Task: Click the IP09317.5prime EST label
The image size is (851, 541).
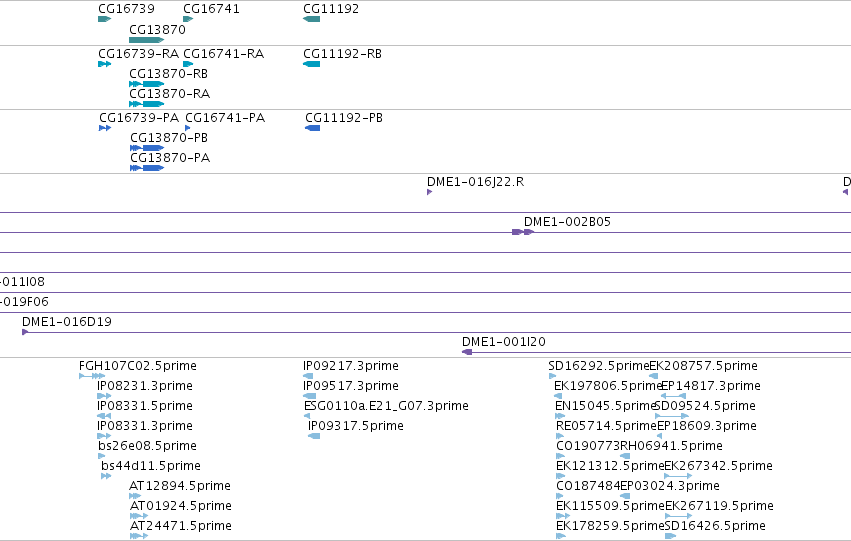Action: pyautogui.click(x=356, y=426)
